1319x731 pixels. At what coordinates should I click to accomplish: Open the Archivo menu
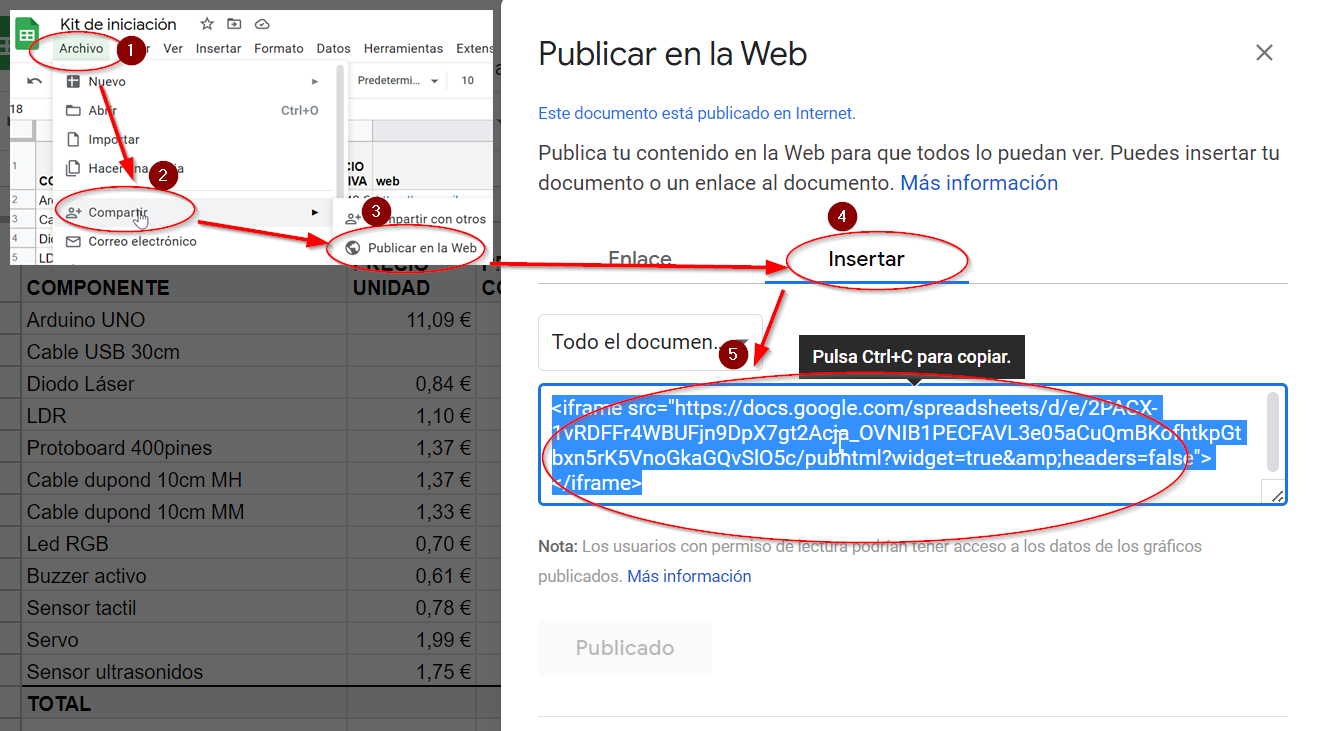(81, 48)
